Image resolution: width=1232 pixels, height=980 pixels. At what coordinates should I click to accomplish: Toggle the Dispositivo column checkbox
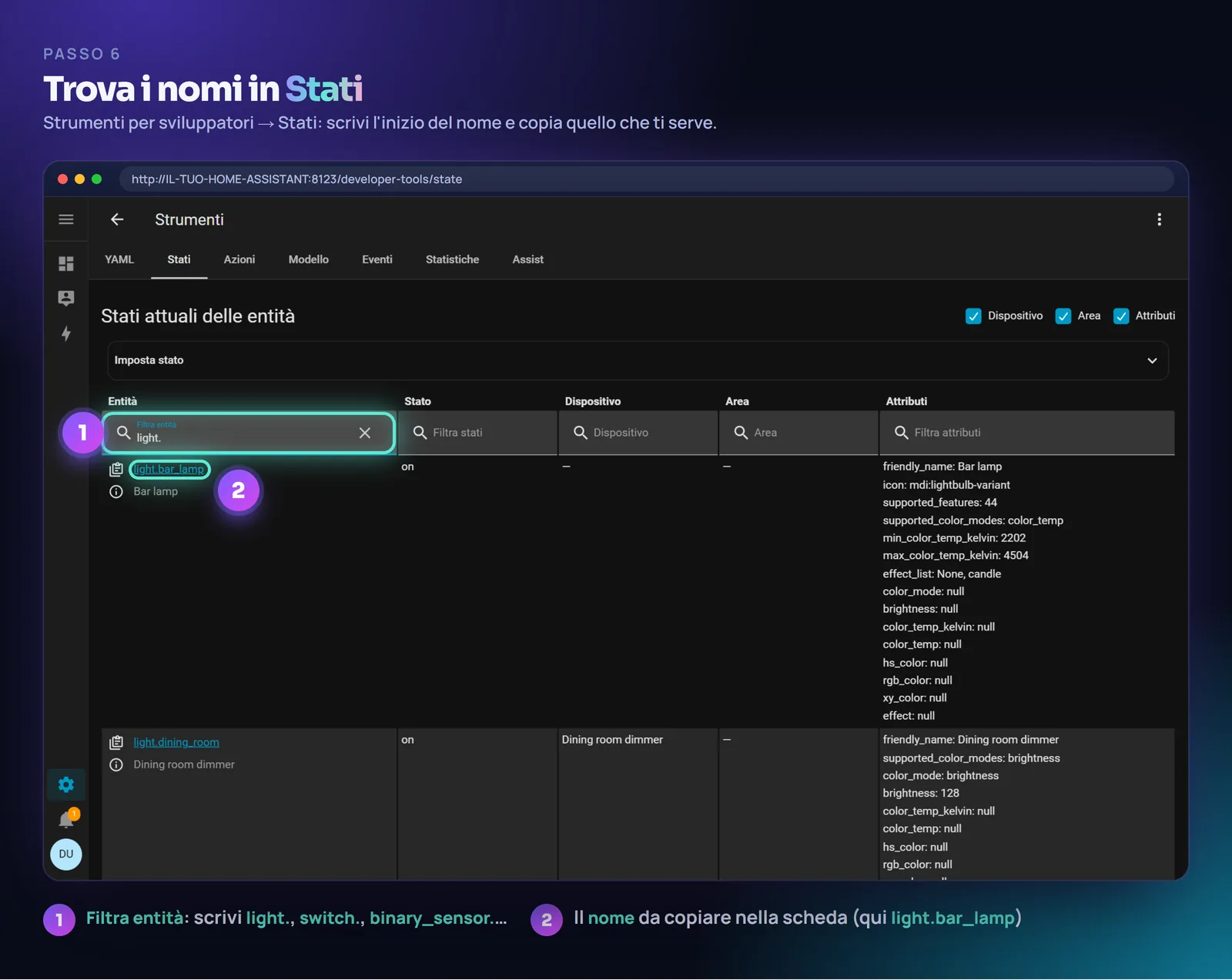(973, 316)
